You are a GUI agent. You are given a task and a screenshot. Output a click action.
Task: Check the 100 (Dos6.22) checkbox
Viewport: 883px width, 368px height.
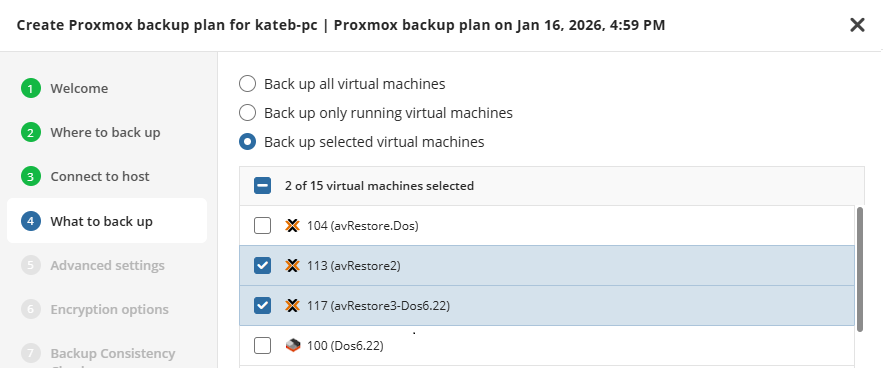(262, 345)
